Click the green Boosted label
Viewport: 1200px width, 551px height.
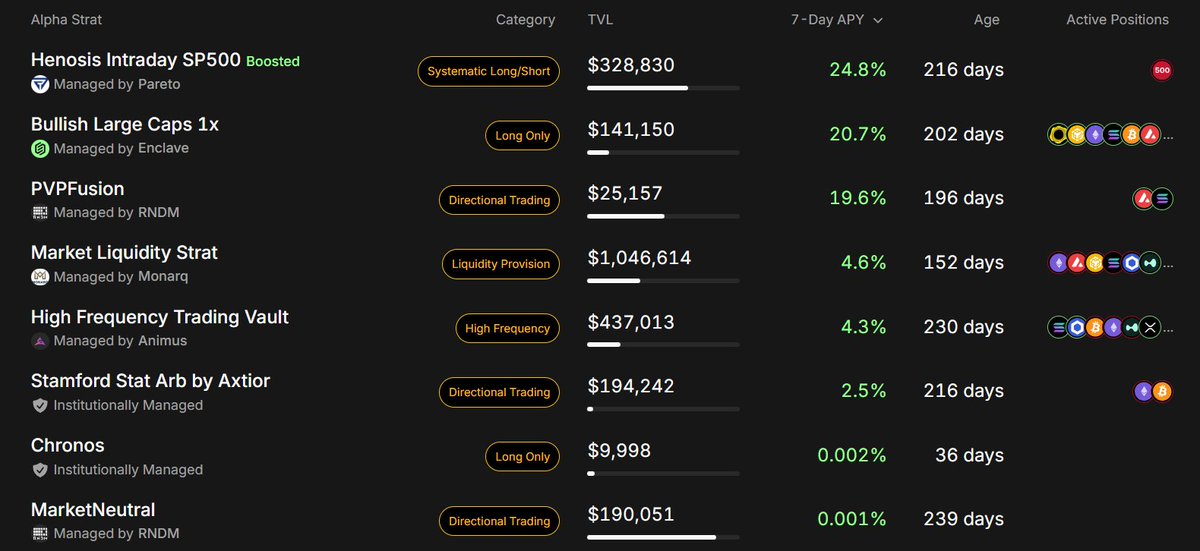(x=273, y=61)
